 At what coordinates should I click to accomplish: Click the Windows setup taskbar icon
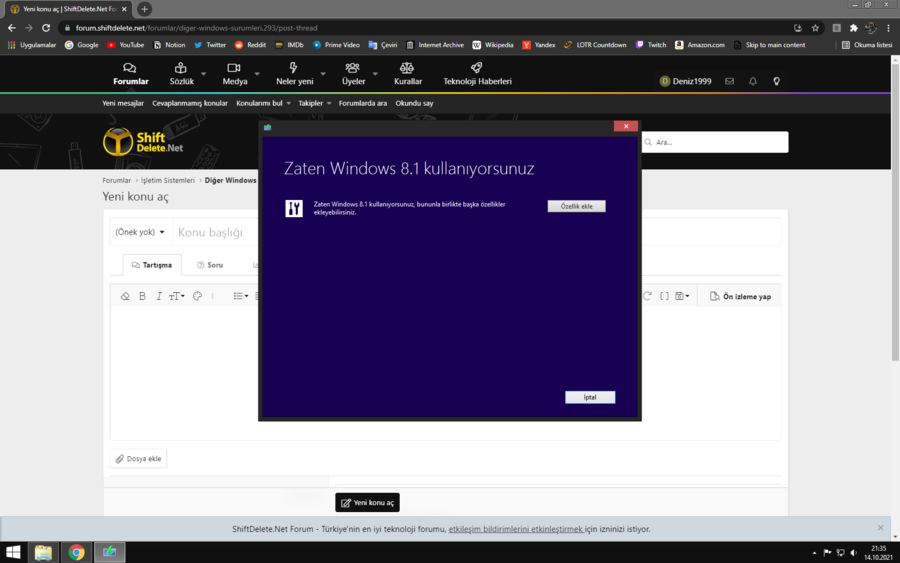109,552
